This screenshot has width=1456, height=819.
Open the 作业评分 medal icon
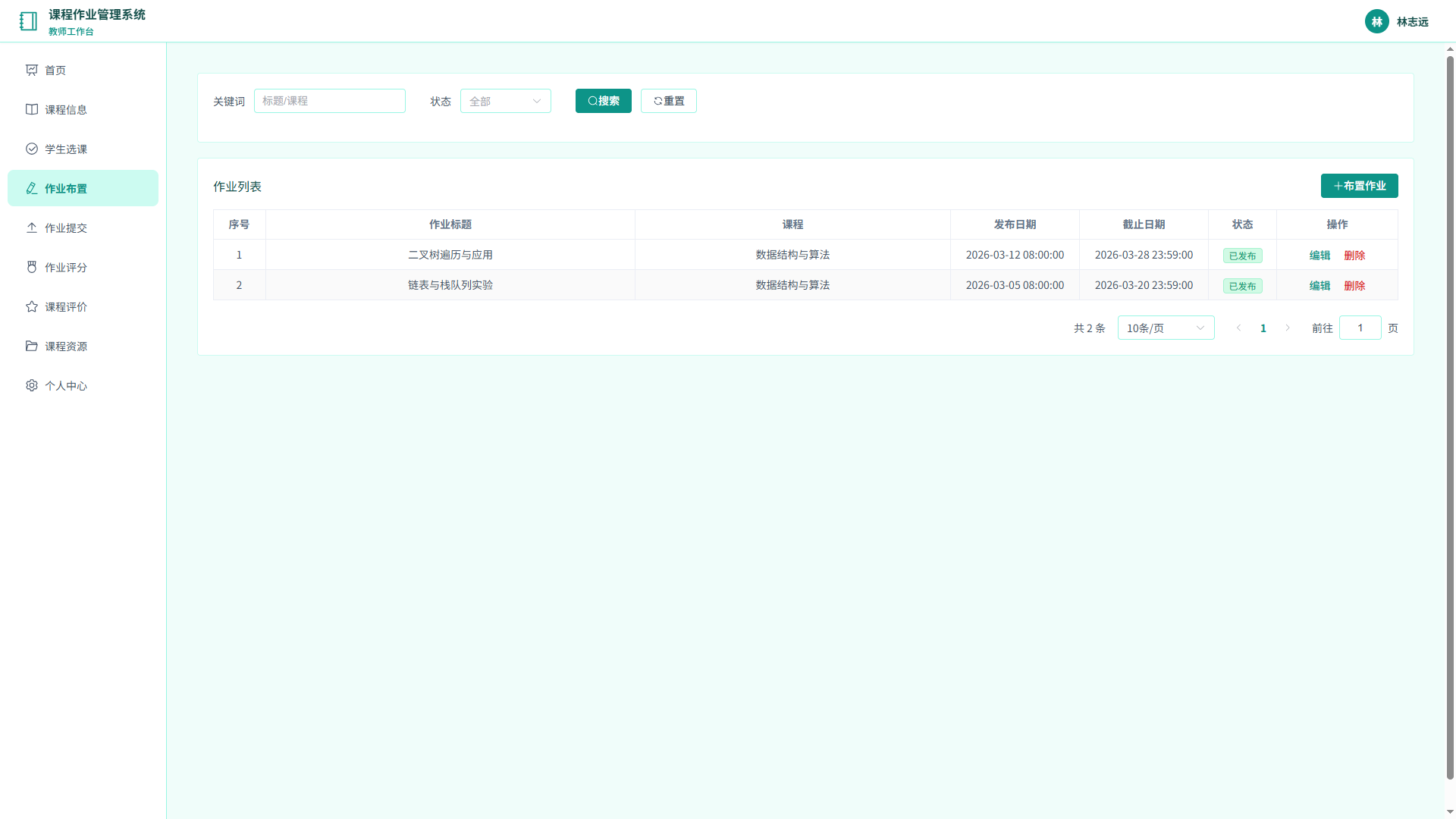click(x=32, y=267)
